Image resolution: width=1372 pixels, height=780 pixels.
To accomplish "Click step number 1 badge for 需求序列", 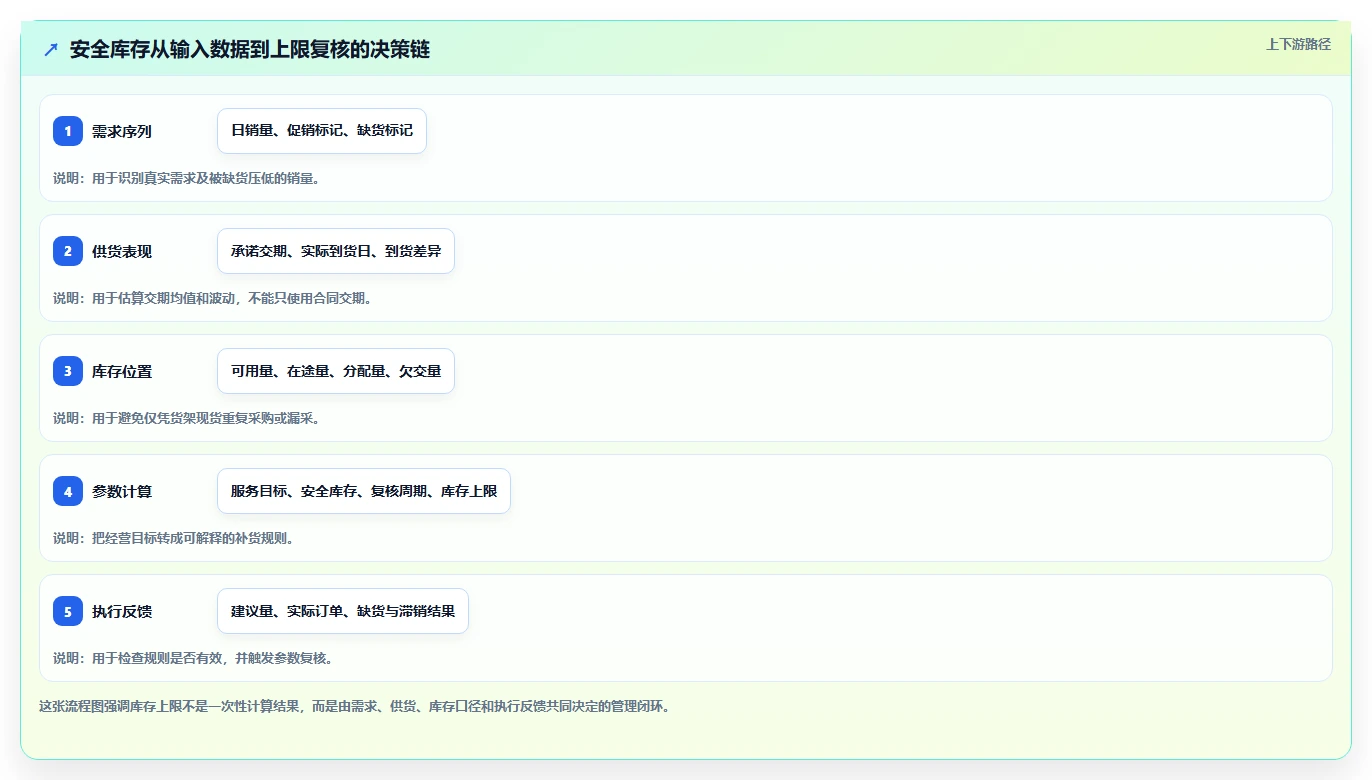I will [x=68, y=131].
